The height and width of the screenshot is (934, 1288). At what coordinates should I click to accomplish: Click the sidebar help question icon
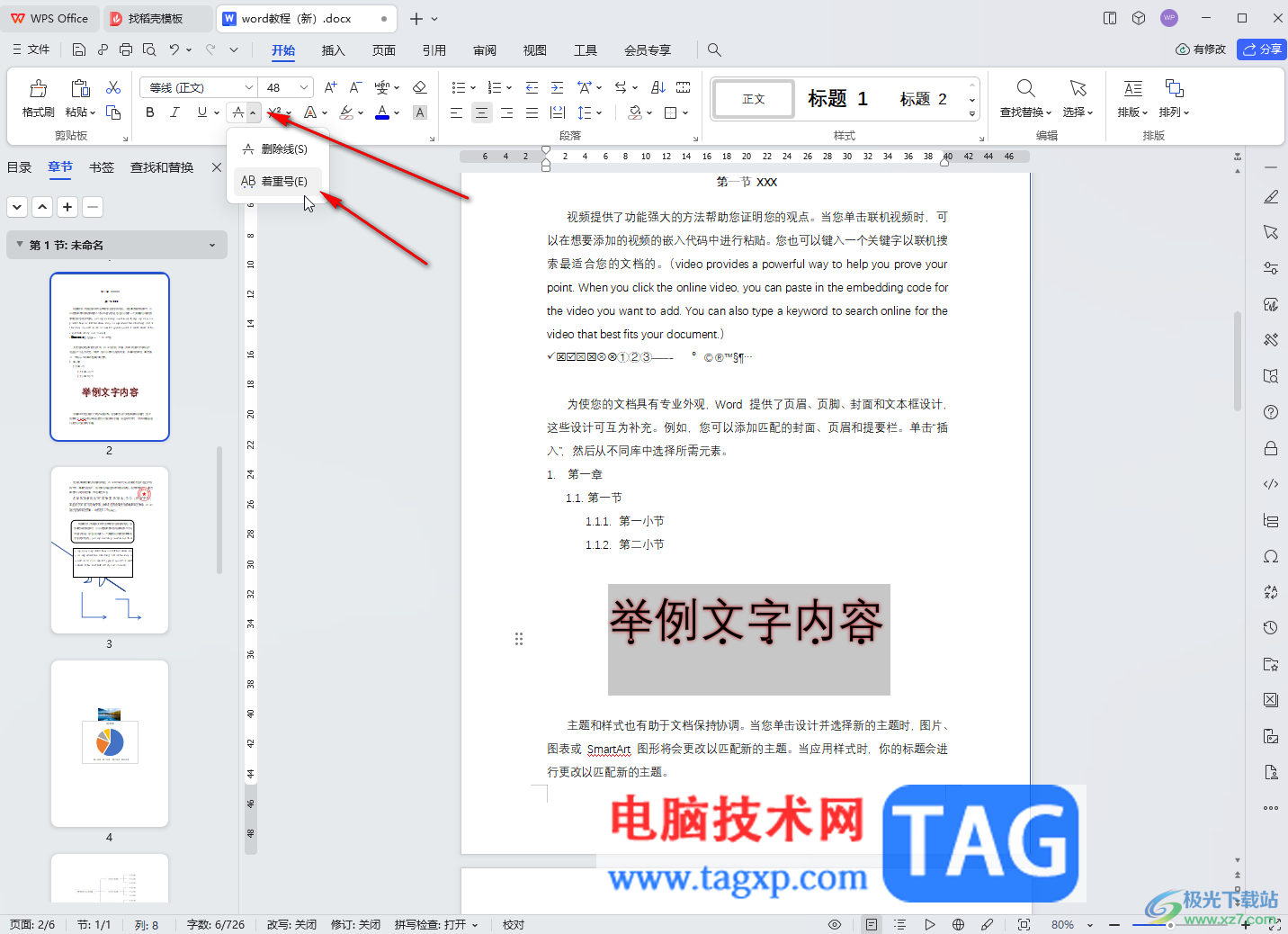(1271, 412)
